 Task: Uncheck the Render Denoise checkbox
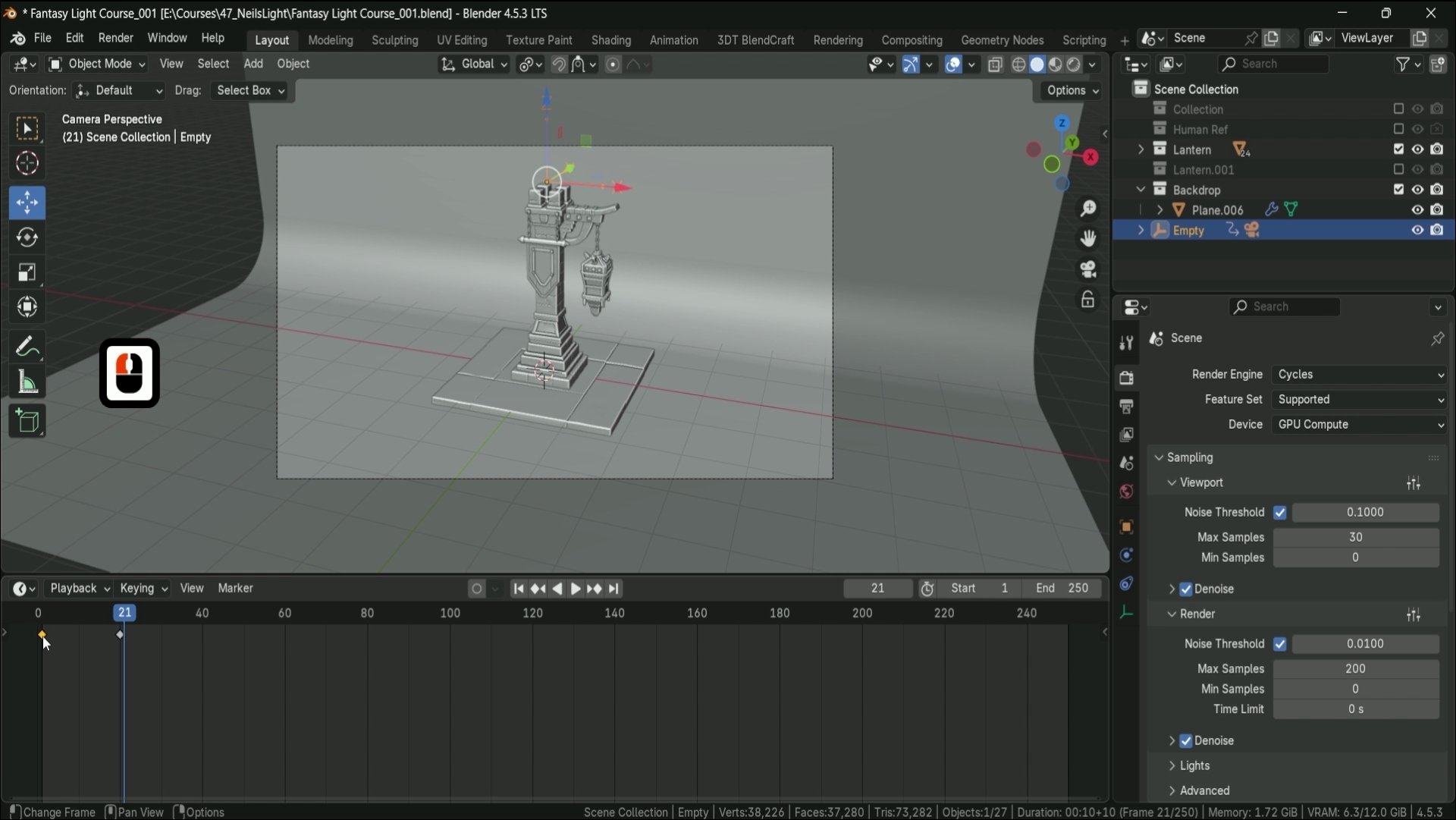1186,741
